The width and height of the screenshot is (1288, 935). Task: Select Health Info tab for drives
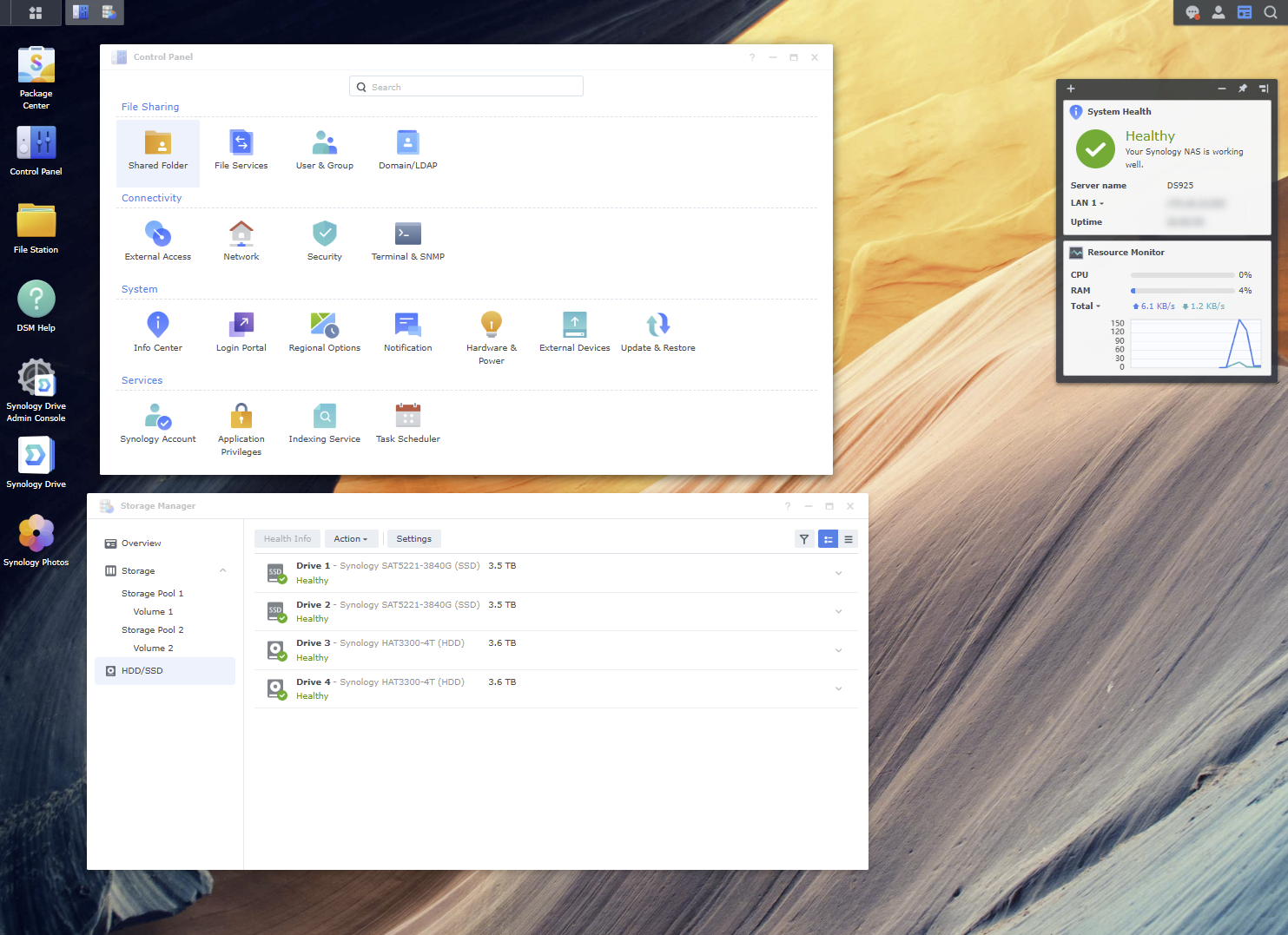point(287,538)
